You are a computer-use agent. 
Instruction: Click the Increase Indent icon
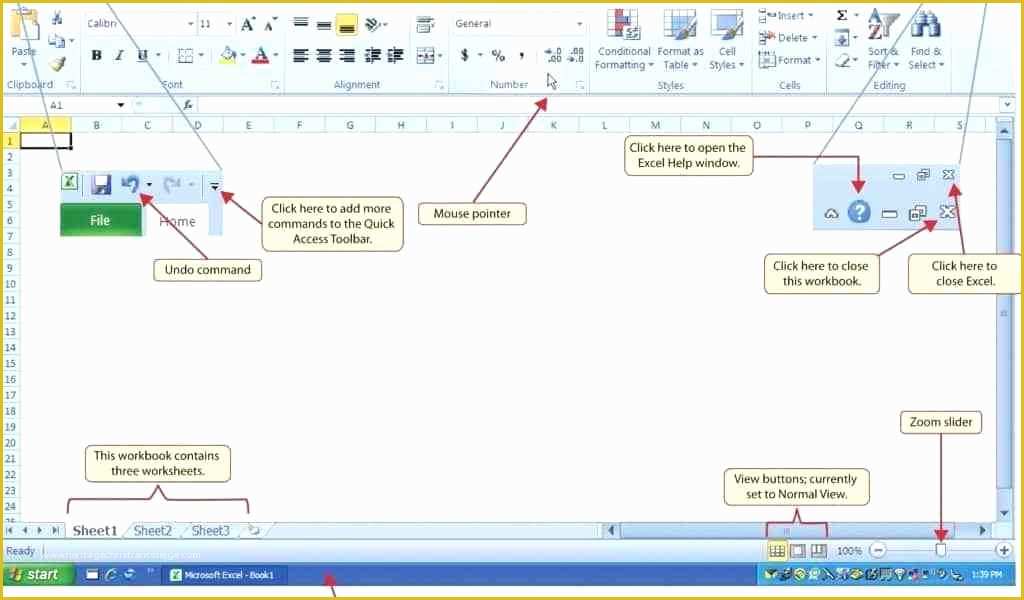395,55
